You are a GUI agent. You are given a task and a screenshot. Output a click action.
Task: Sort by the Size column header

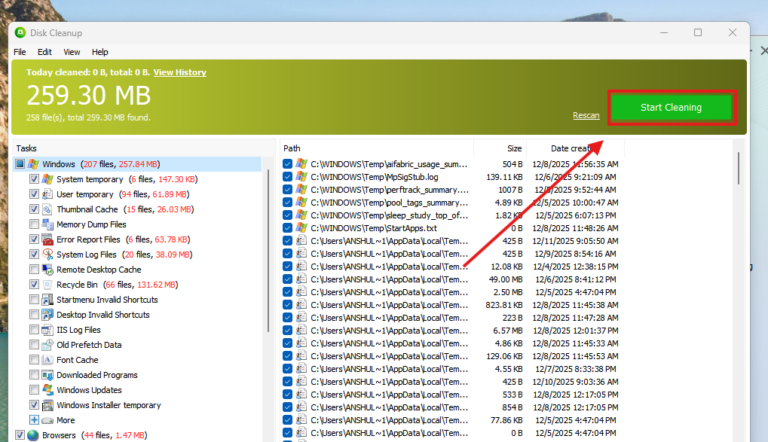(499, 148)
